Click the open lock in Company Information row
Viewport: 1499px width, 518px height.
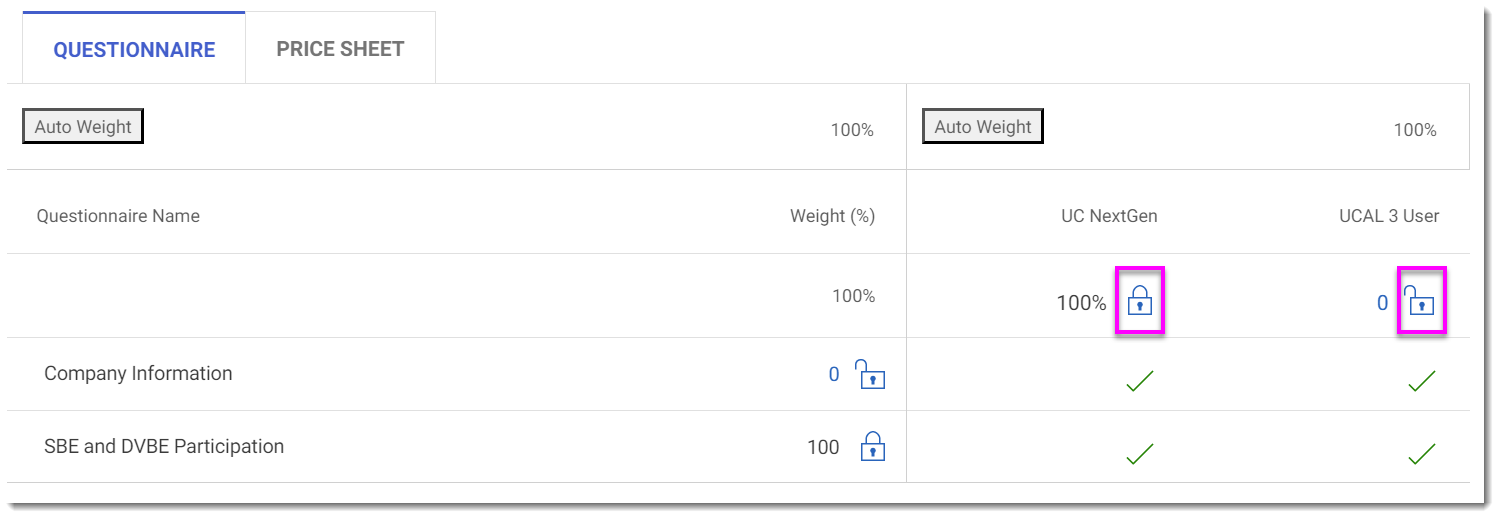[870, 375]
